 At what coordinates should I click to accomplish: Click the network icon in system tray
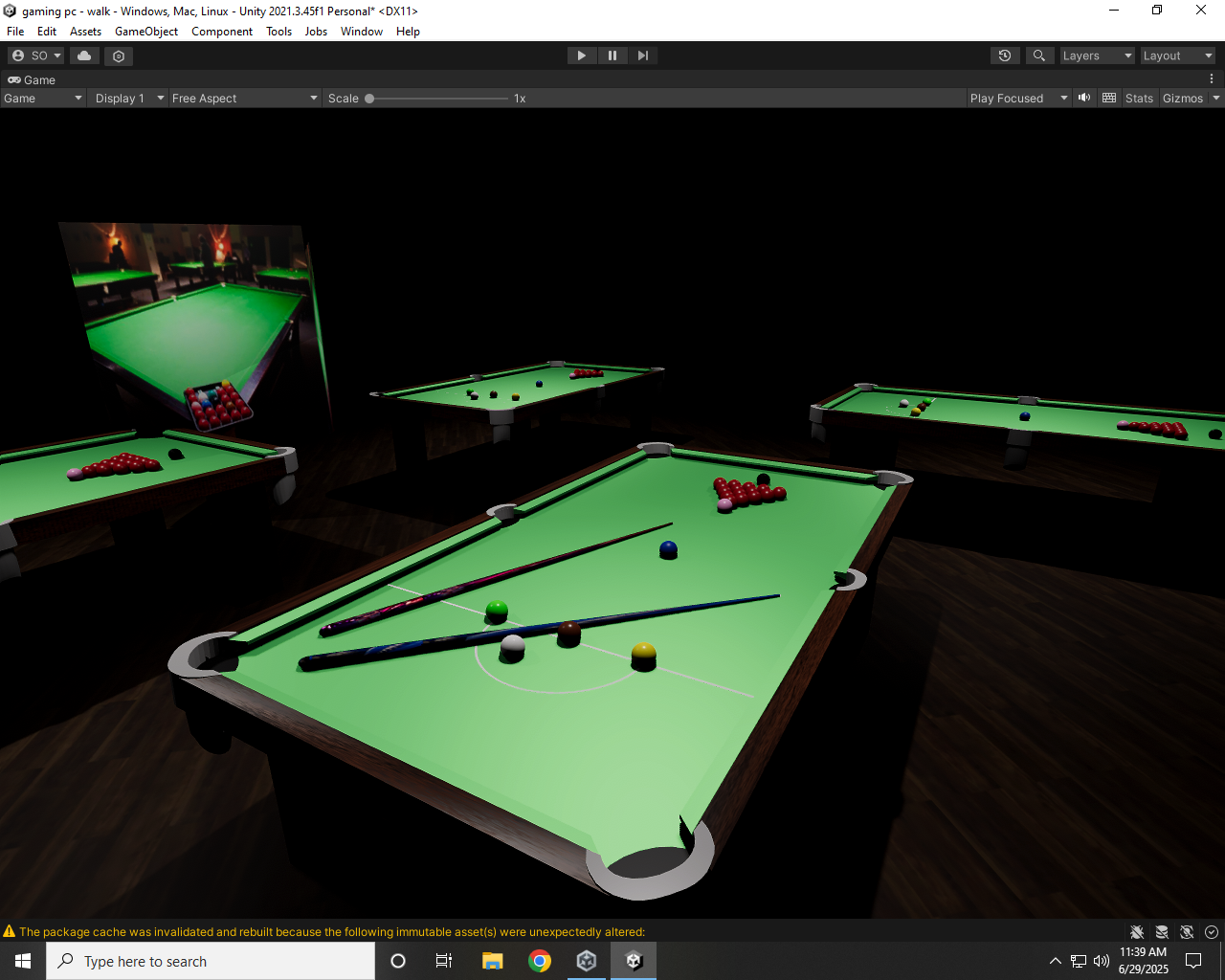point(1079,961)
